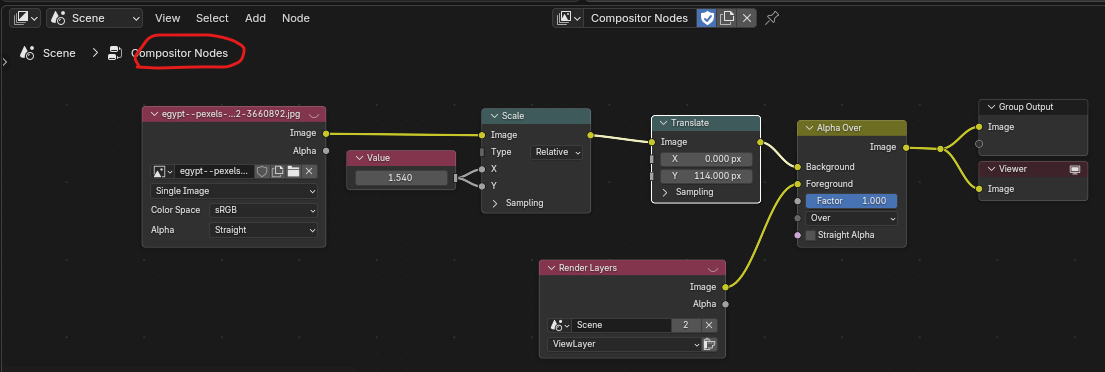This screenshot has height=372, width=1105.
Task: Render the active scene with ViewLayer button icon
Action: [710, 345]
